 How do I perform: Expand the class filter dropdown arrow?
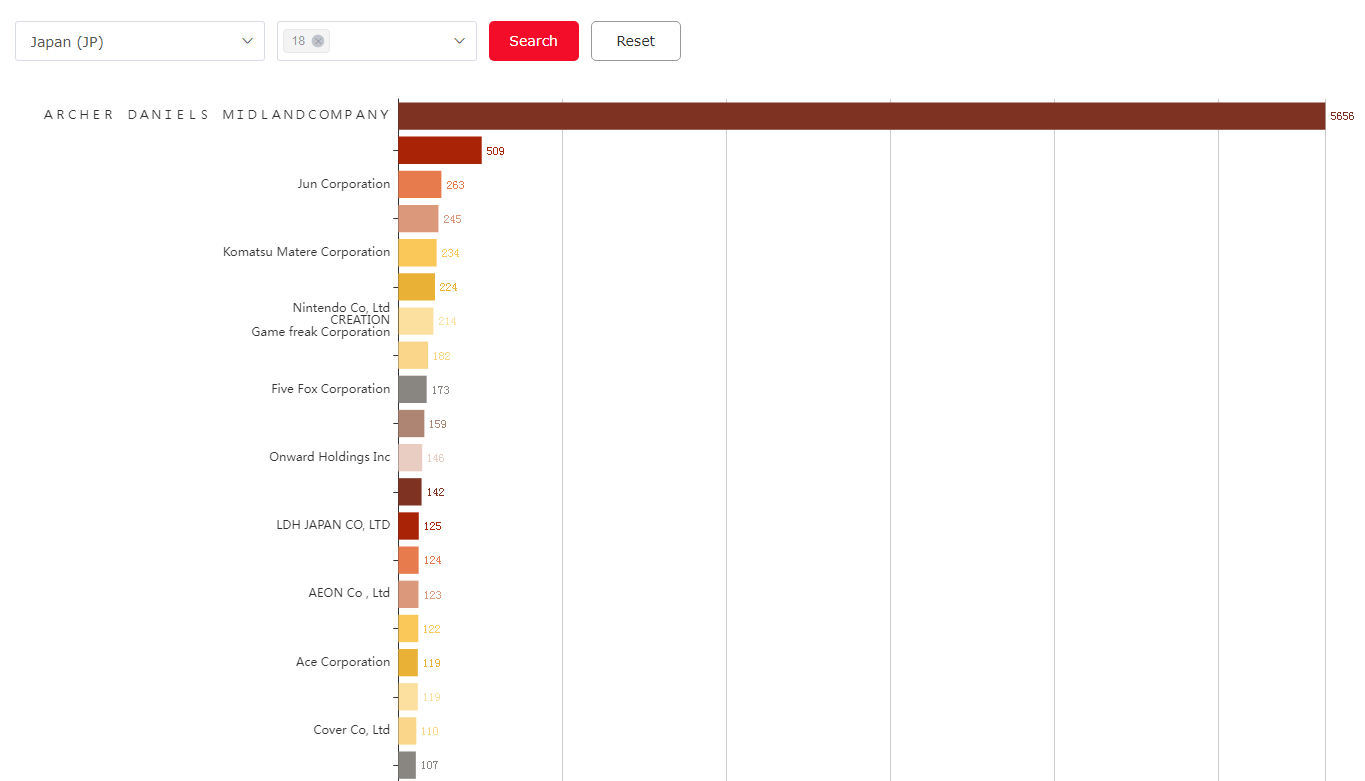[x=459, y=41]
